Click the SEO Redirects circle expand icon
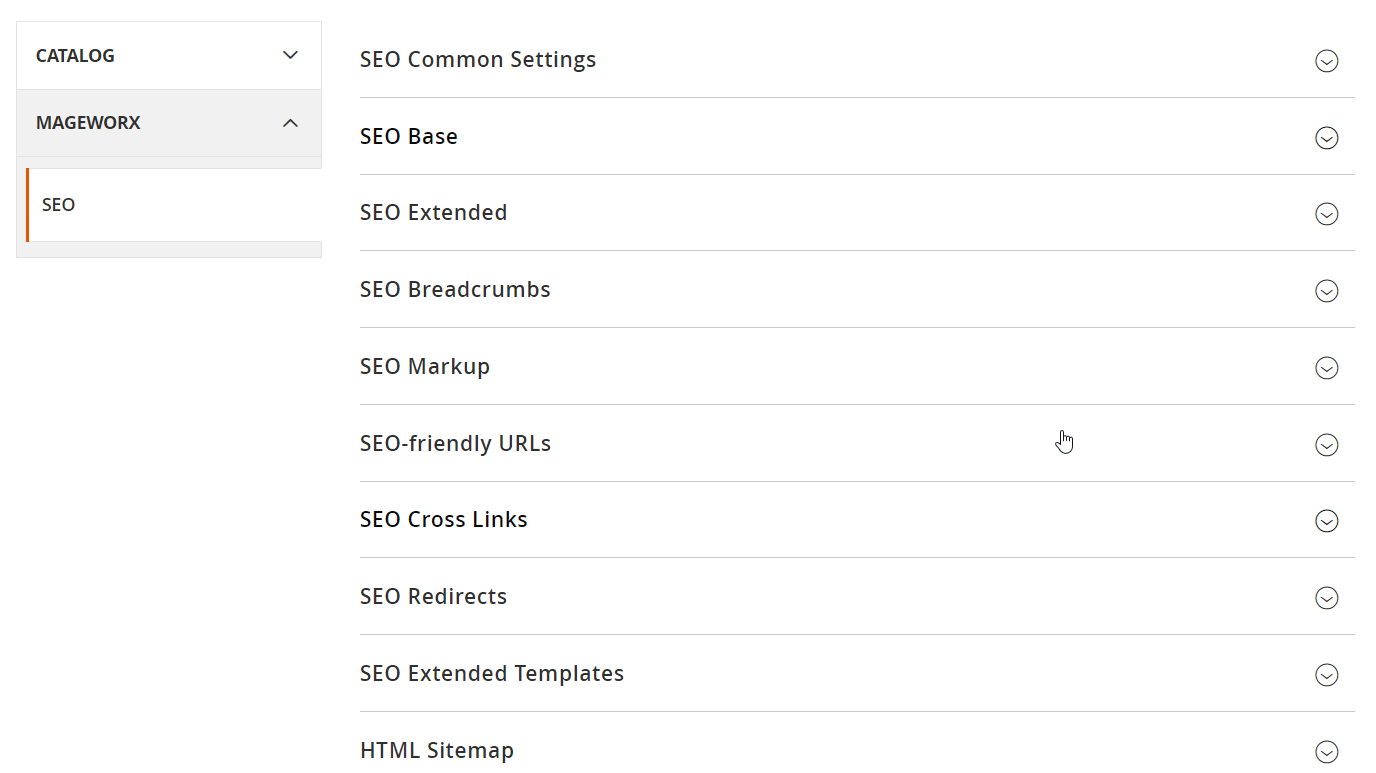The height and width of the screenshot is (773, 1376). [x=1326, y=598]
